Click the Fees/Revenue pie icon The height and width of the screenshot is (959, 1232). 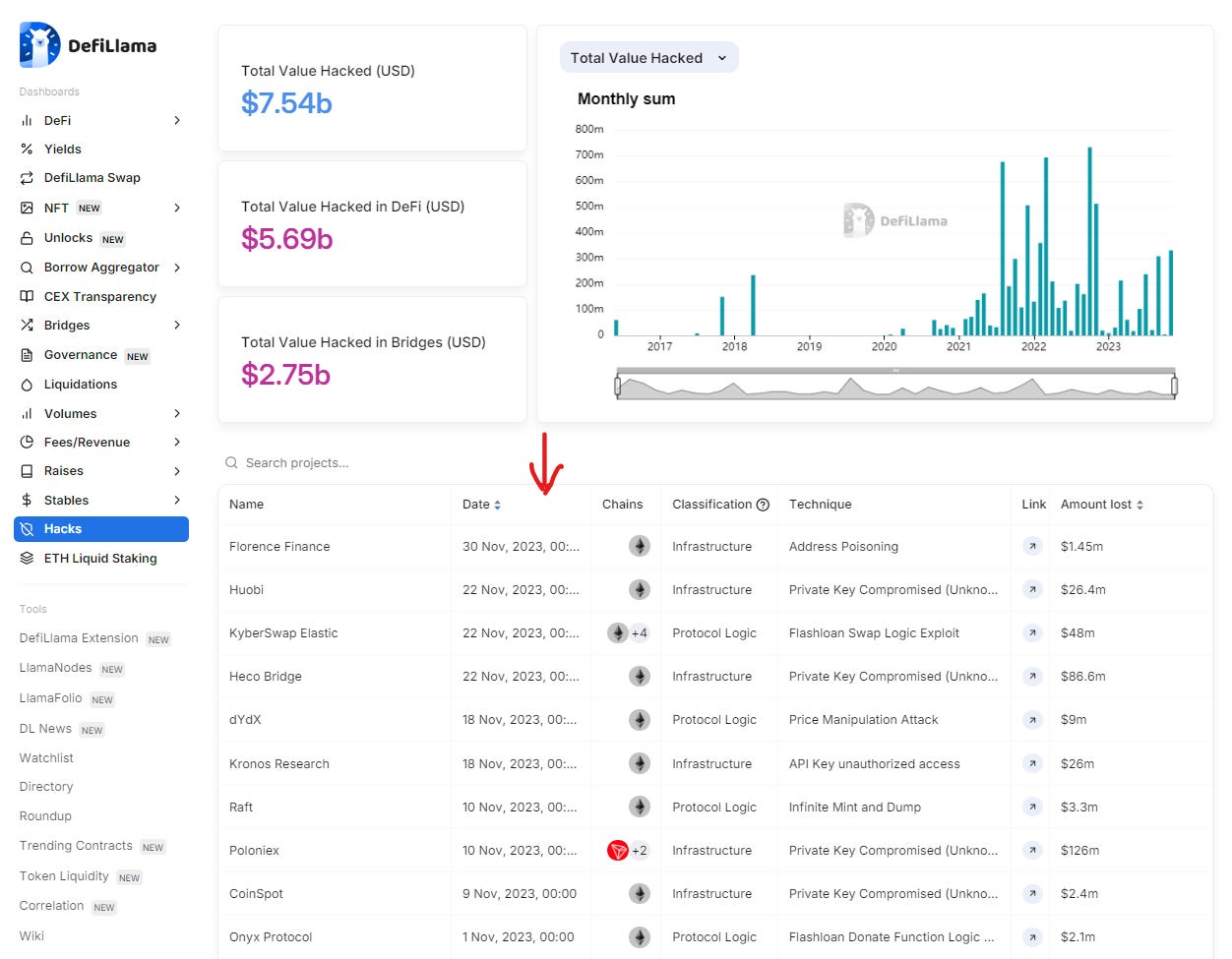tap(27, 442)
